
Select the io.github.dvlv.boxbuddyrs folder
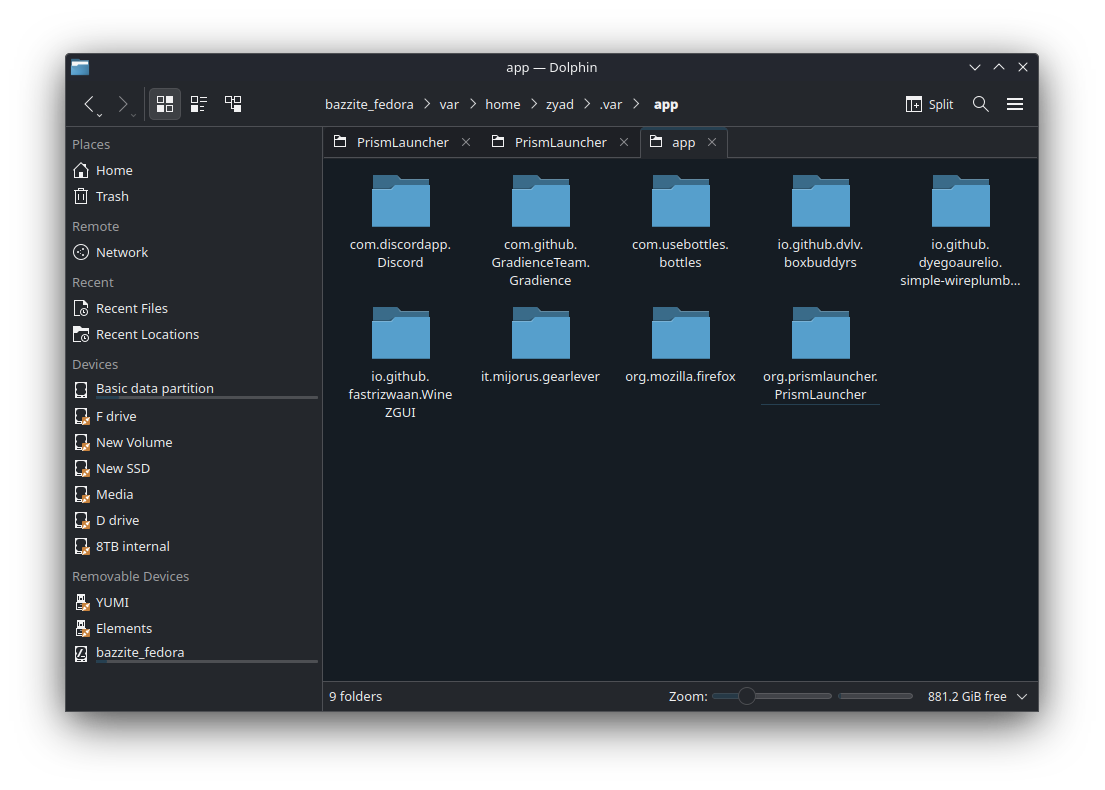[820, 222]
